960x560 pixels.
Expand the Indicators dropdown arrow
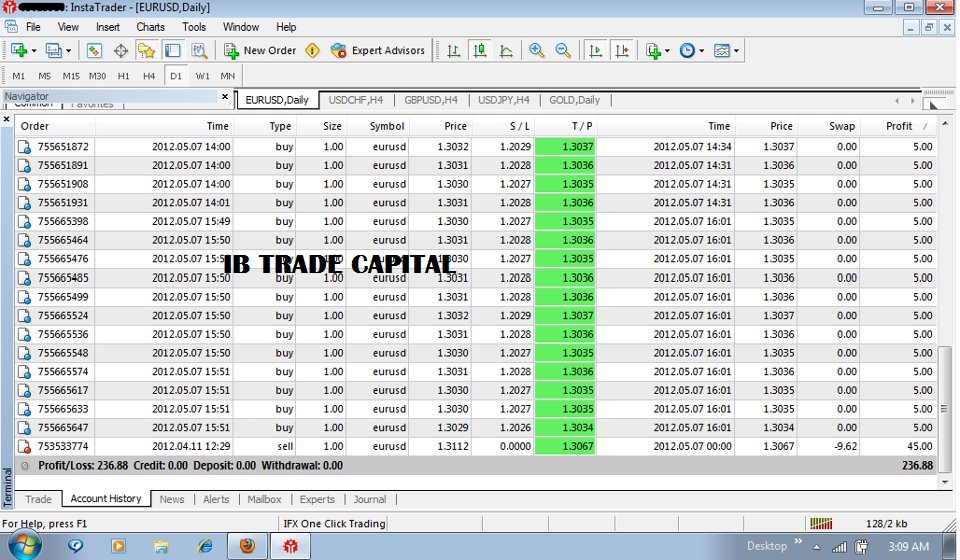[667, 51]
